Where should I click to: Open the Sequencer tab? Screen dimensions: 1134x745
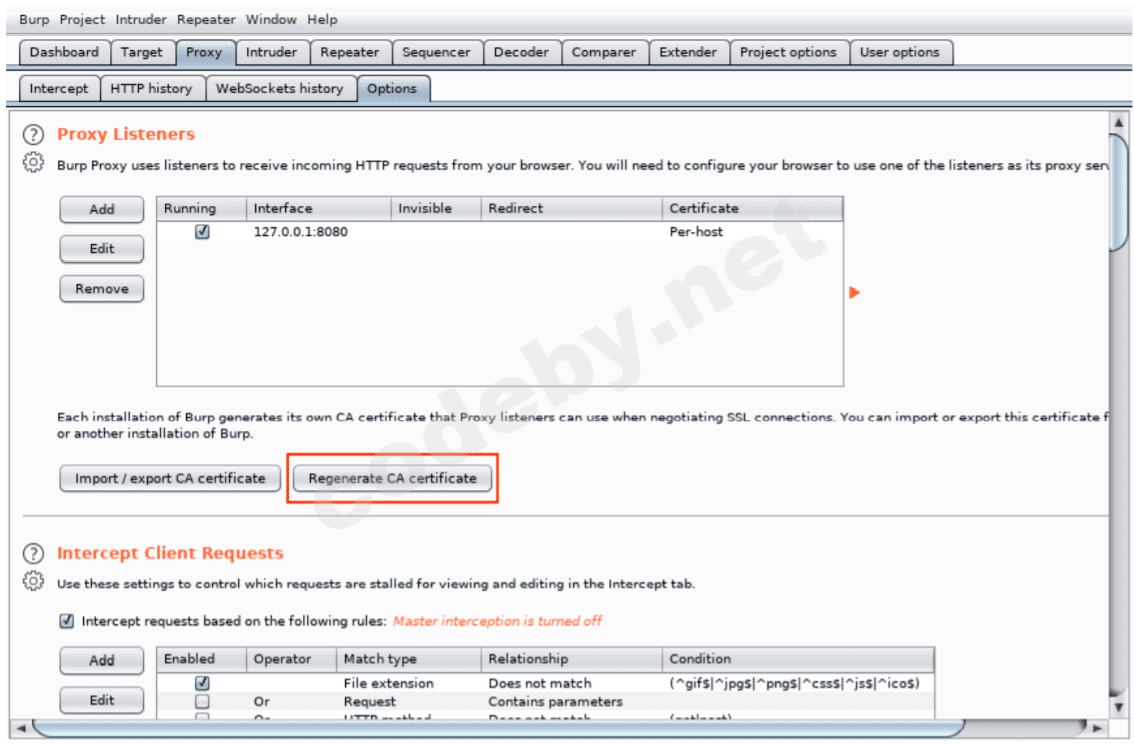click(x=436, y=52)
